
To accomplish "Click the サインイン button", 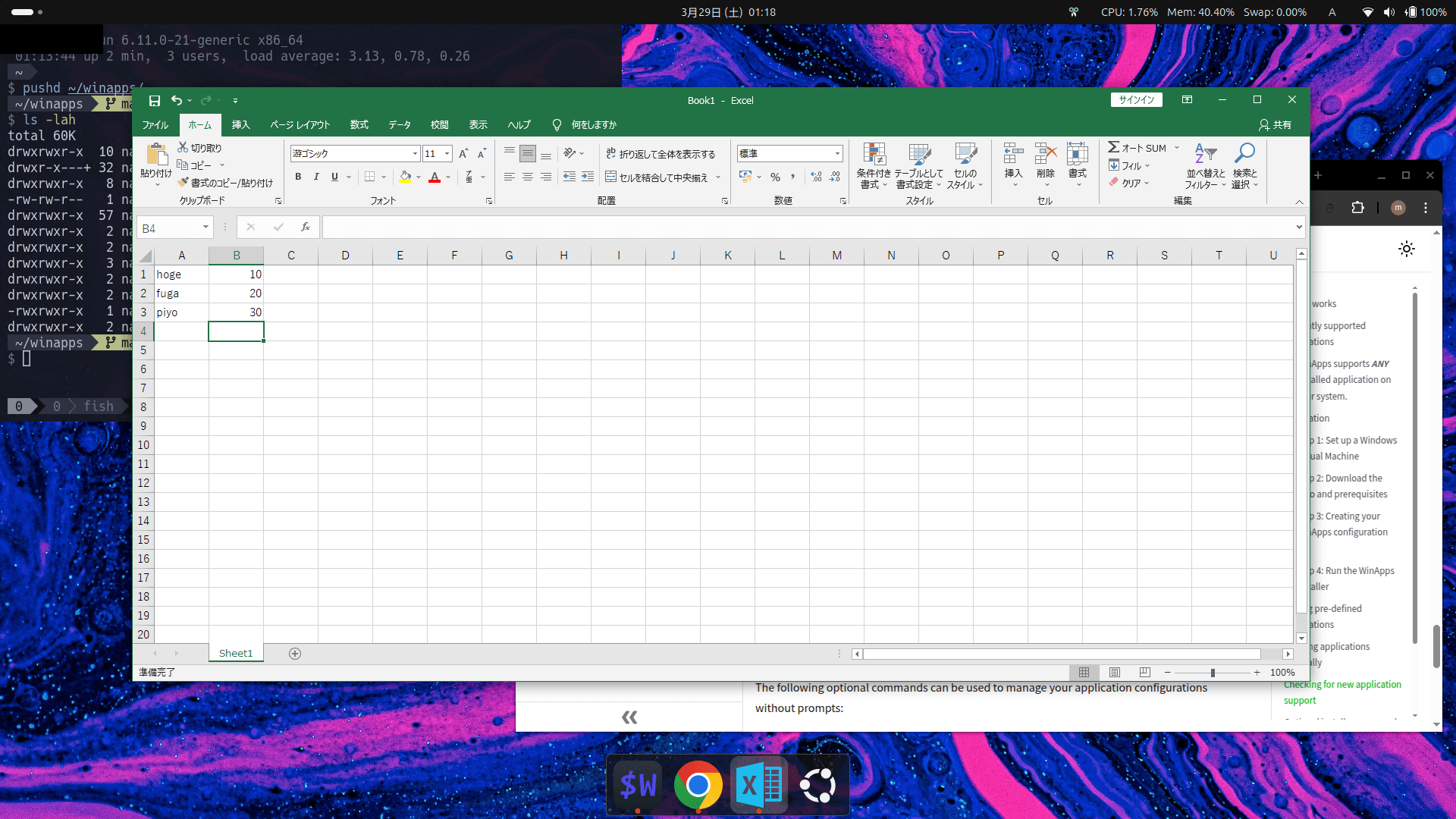I will (x=1136, y=100).
